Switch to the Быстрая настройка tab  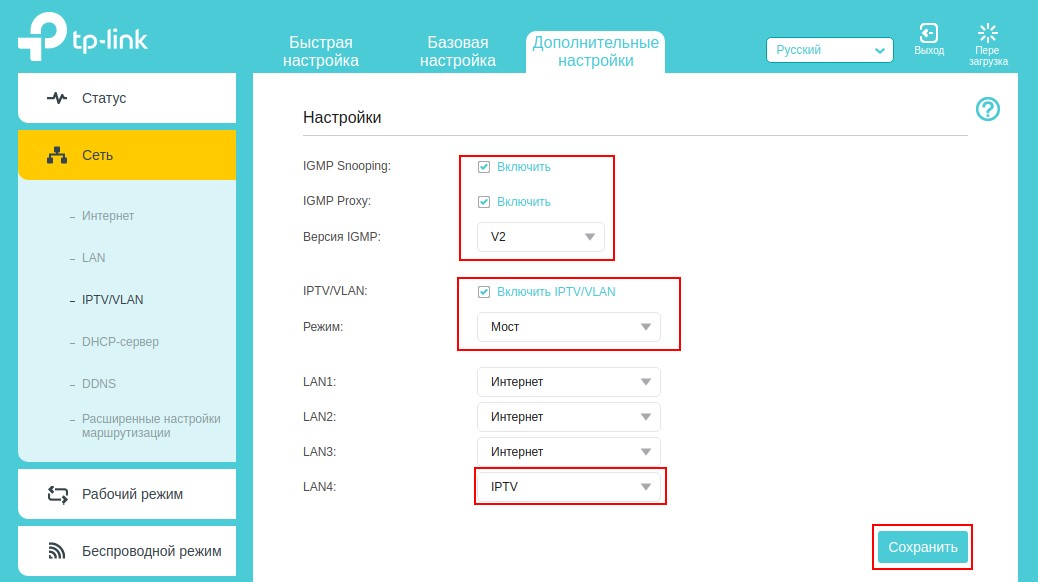click(x=321, y=51)
